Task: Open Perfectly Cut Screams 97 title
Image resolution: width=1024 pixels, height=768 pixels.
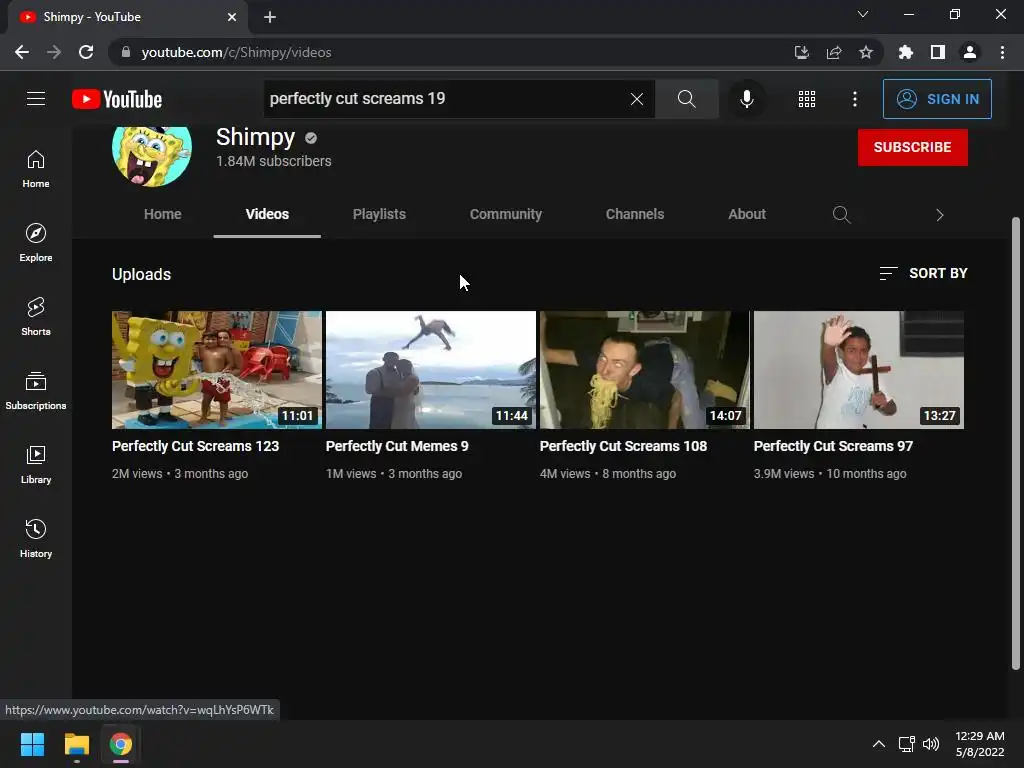Action: click(833, 446)
